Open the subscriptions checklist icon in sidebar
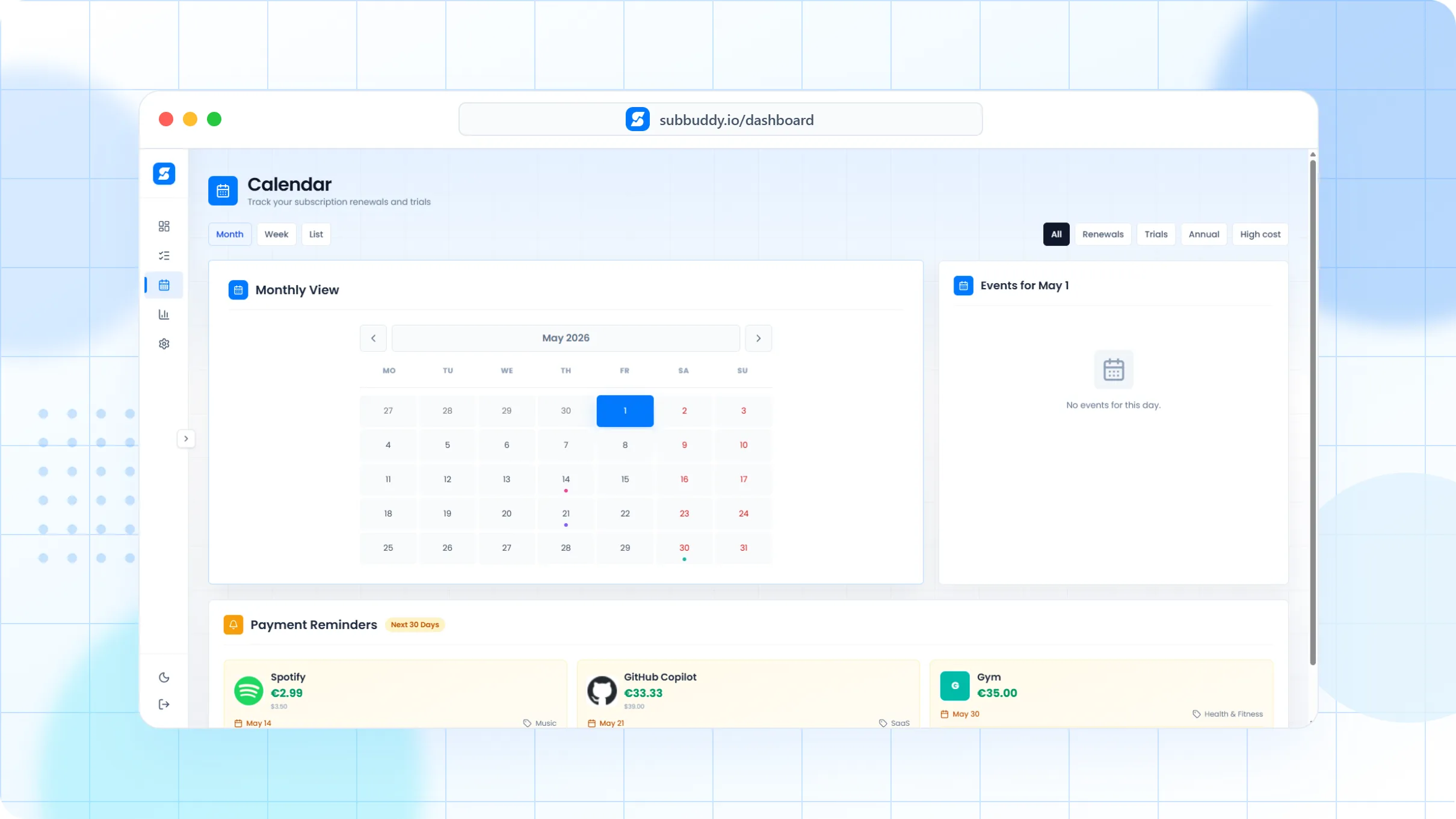Image resolution: width=1456 pixels, height=819 pixels. click(x=164, y=256)
